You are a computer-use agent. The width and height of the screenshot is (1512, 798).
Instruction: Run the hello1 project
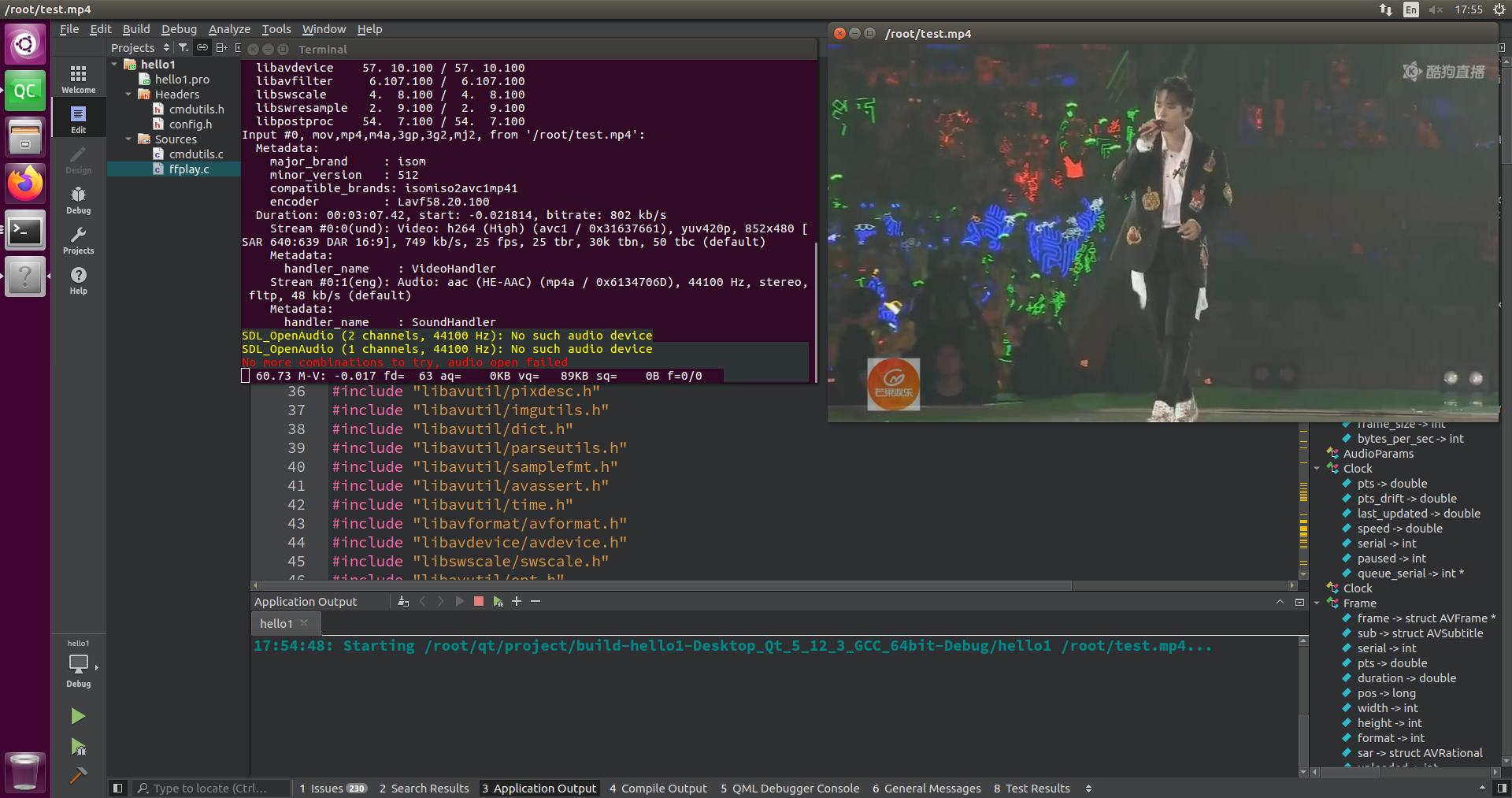click(78, 715)
